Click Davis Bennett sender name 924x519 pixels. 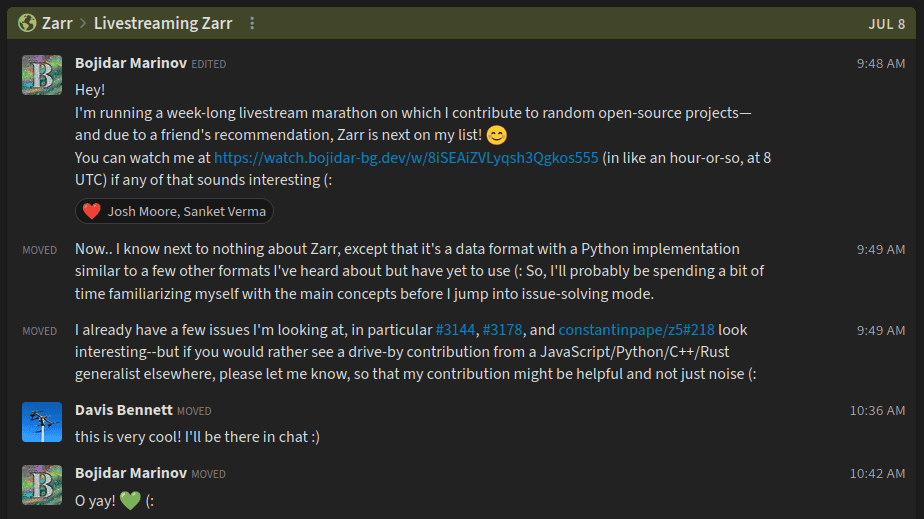[x=124, y=410]
